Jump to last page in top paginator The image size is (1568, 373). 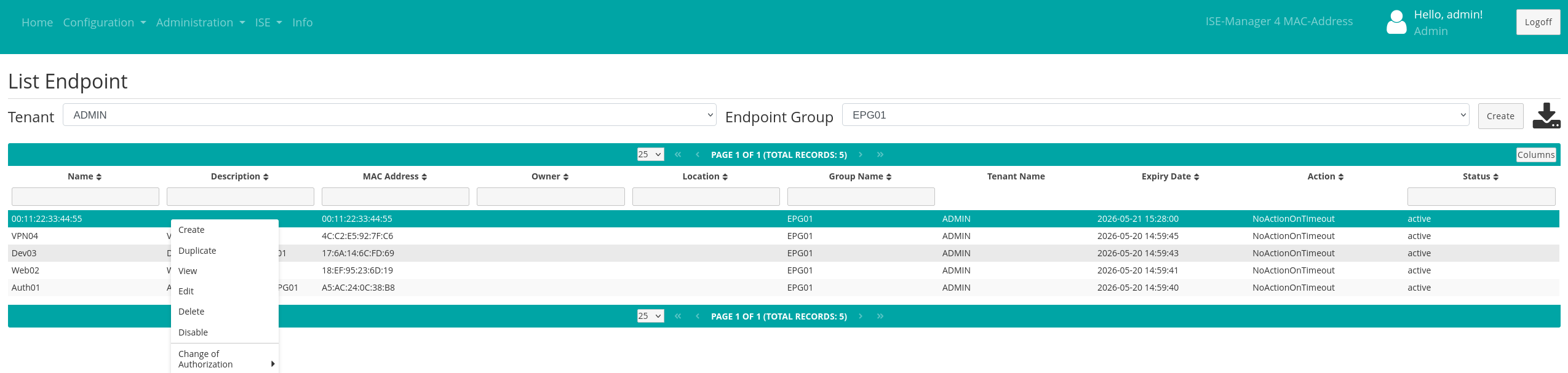(880, 155)
